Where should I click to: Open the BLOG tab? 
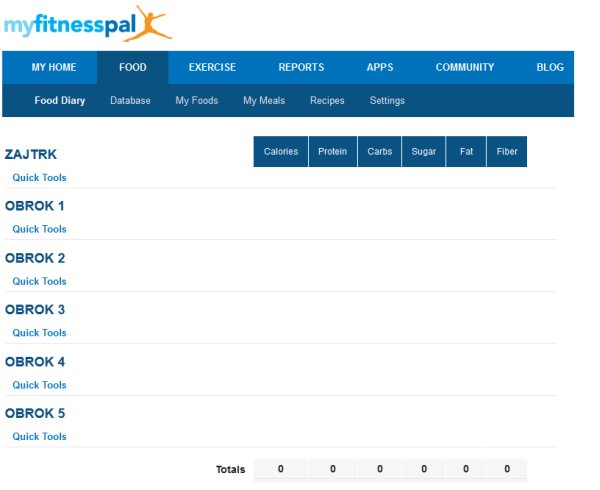pos(550,68)
